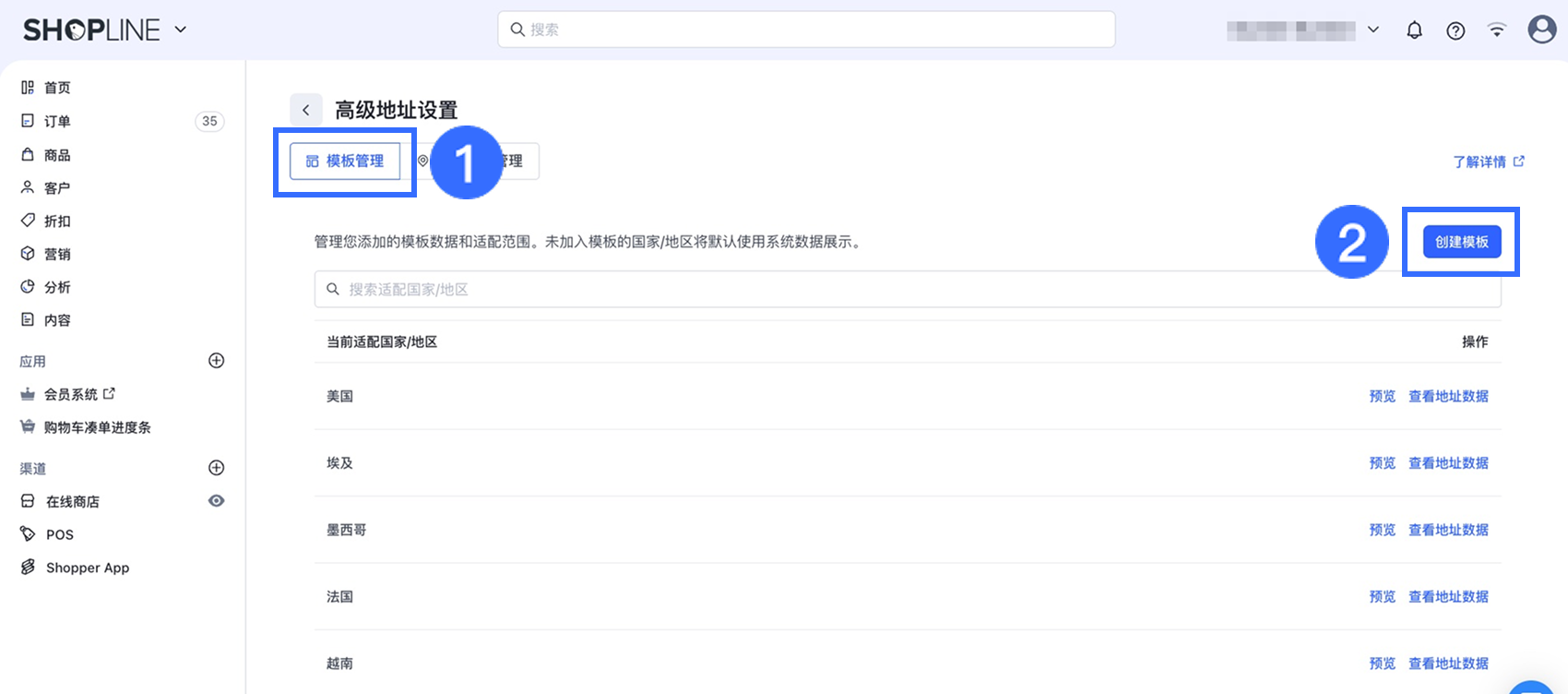This screenshot has height=694, width=1568.
Task: Click 预览 for 越南
Action: 1383,664
